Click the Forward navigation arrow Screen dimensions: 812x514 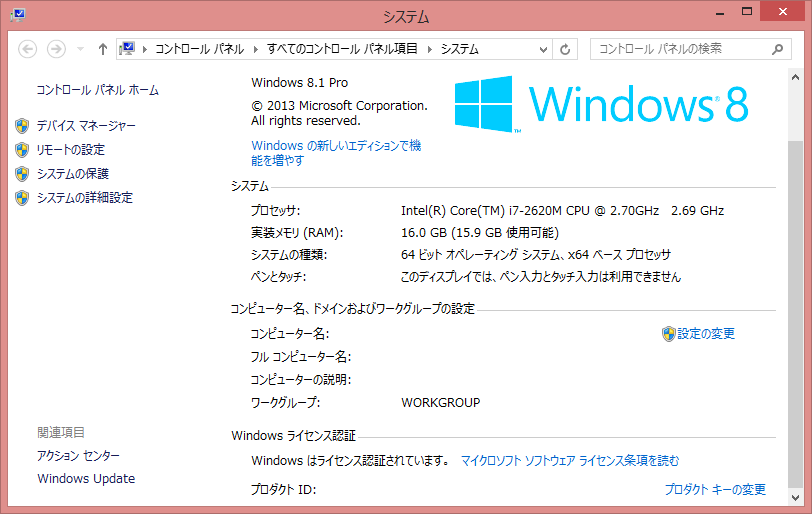57,49
